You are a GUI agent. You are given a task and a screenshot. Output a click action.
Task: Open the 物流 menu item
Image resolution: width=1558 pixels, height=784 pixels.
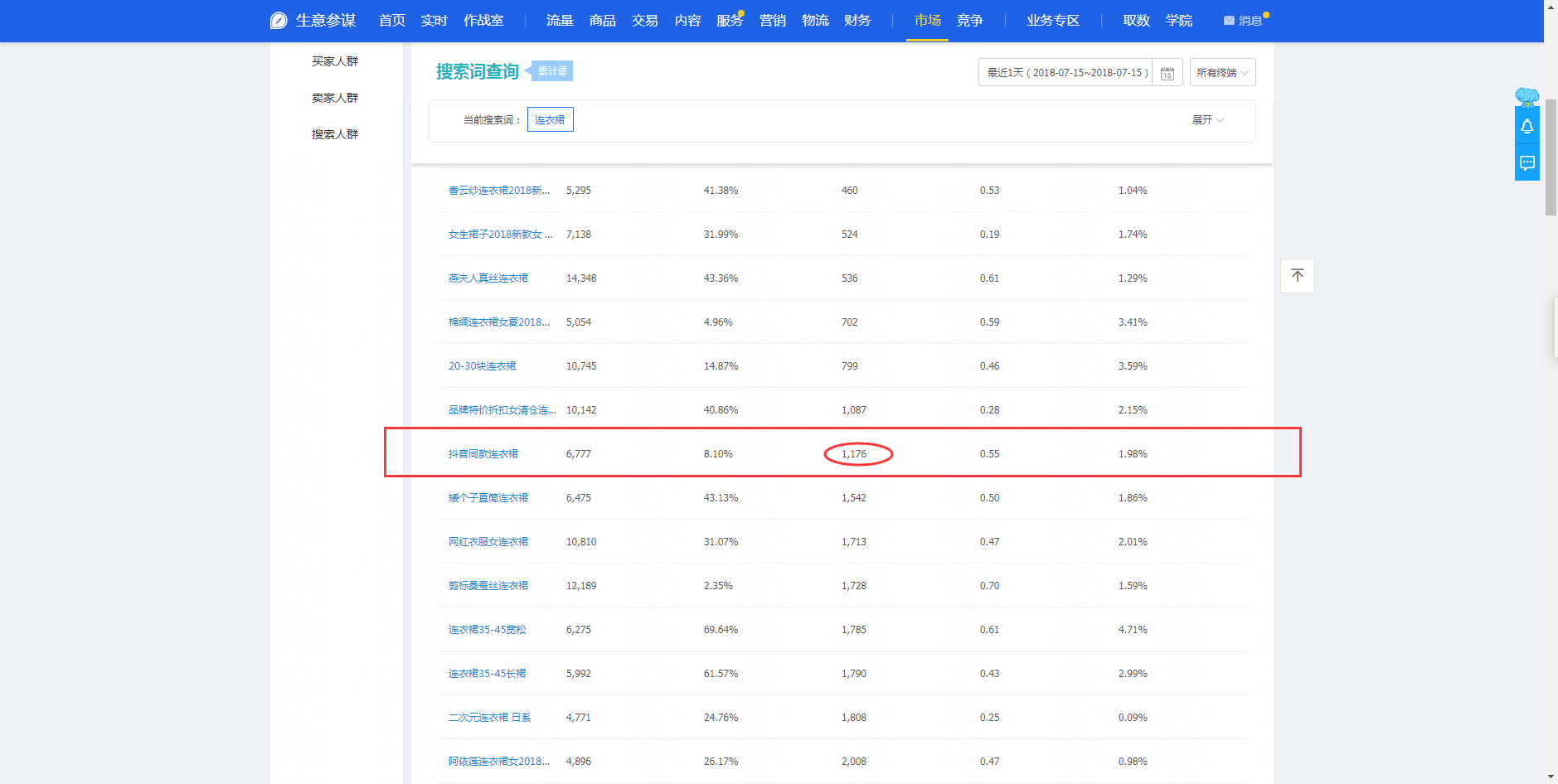pos(815,21)
